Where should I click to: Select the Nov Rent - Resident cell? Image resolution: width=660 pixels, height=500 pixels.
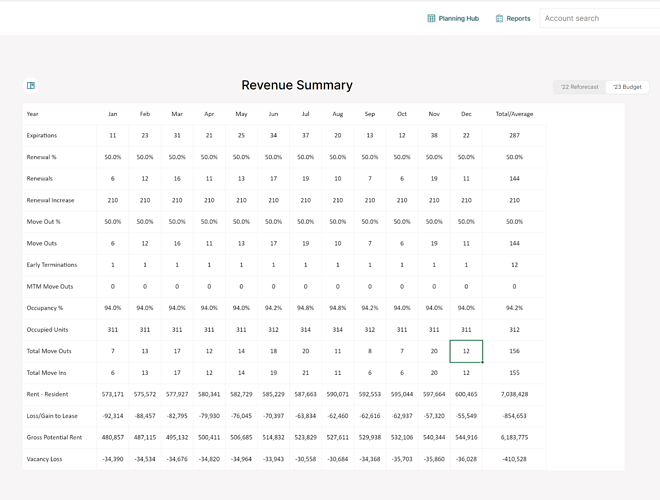[434, 394]
